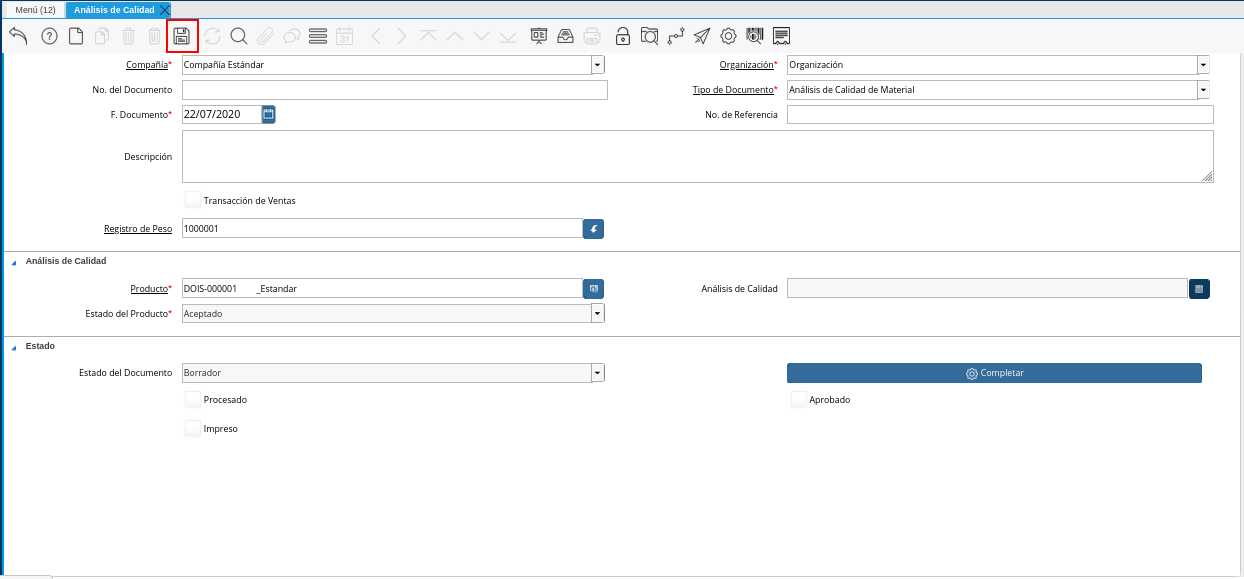The width and height of the screenshot is (1244, 579).
Task: Check the Procesado checkbox
Action: [x=193, y=399]
